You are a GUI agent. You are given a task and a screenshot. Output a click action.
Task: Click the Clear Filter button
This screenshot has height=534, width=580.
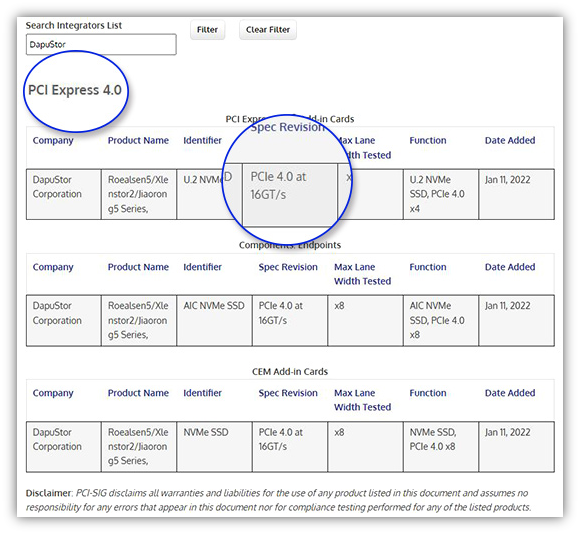point(268,30)
